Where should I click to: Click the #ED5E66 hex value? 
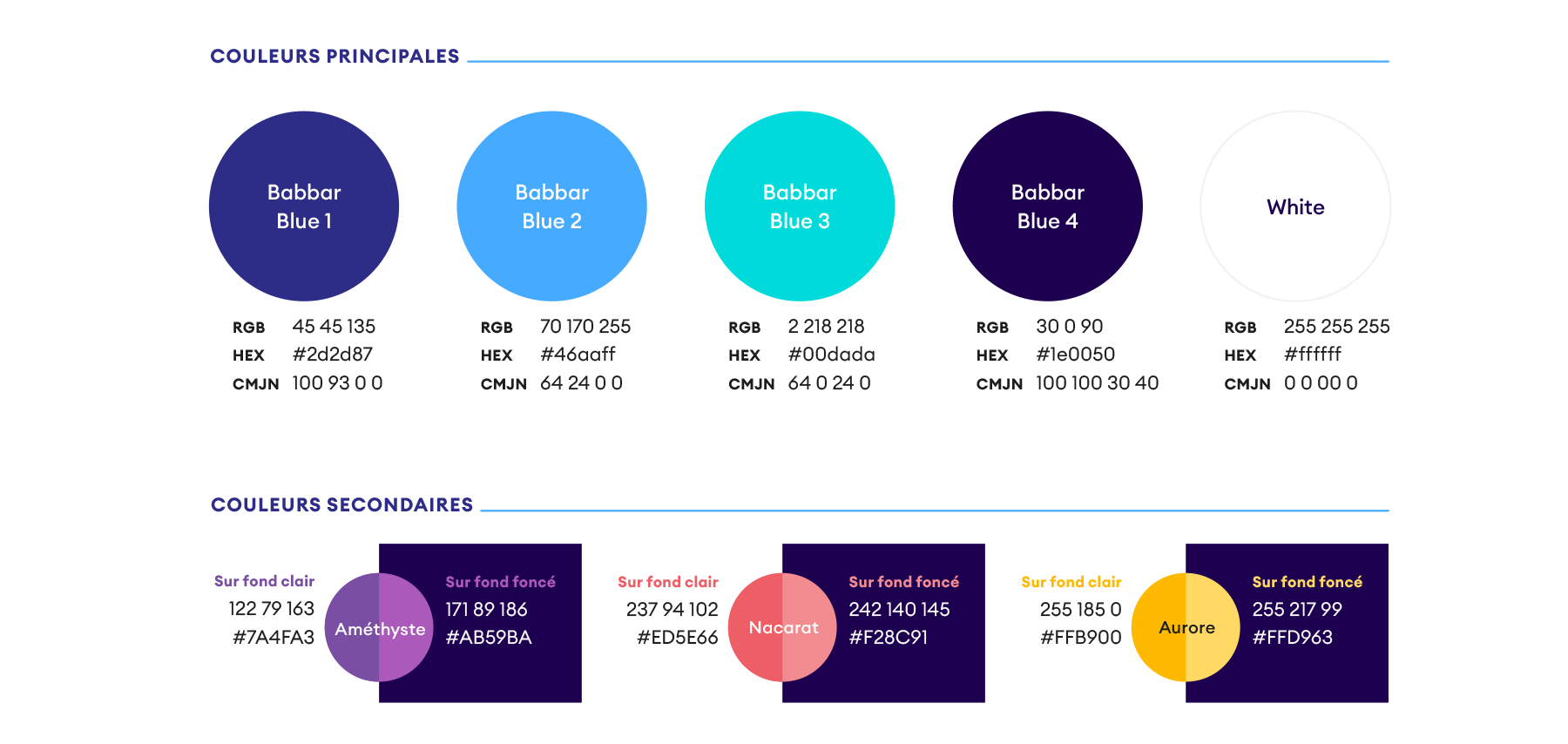(678, 638)
